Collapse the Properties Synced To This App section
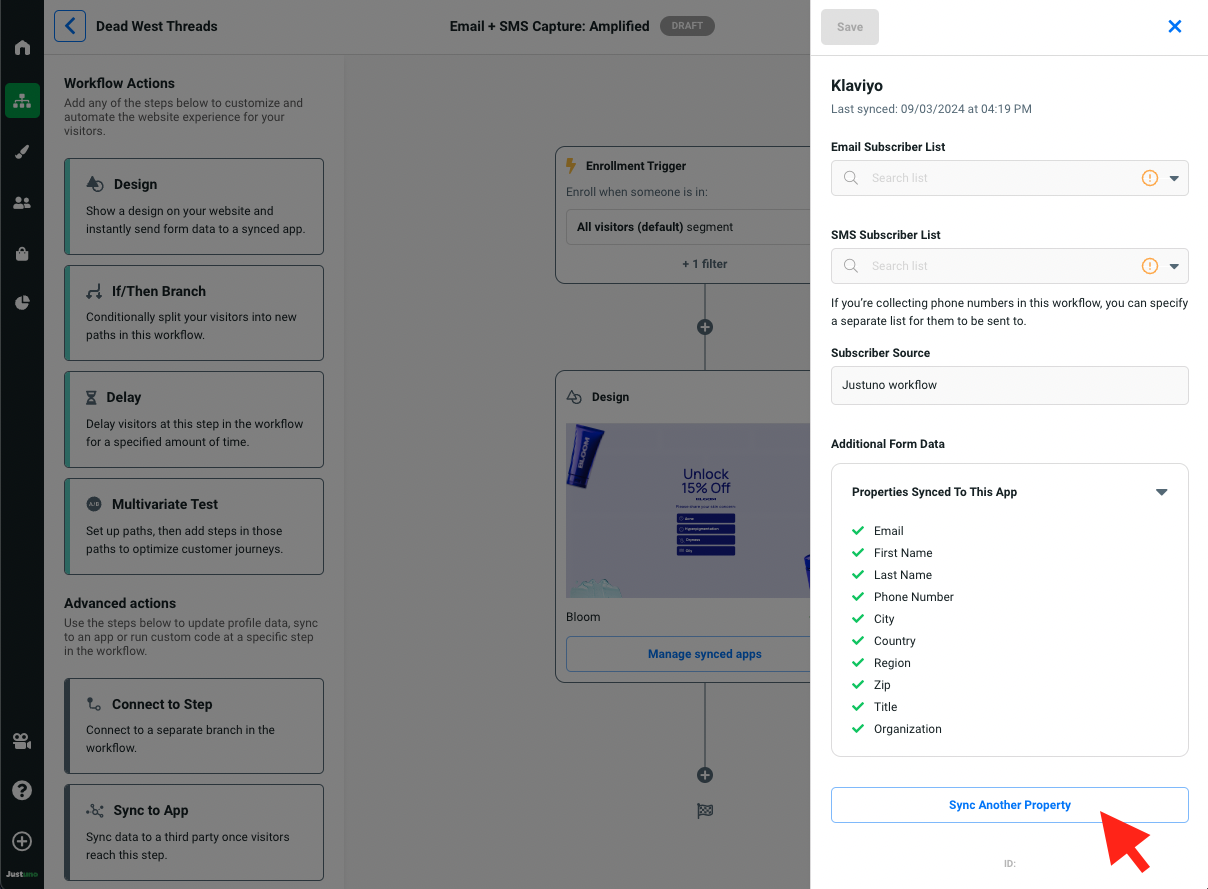Screen dimensions: 1208x889 (1161, 492)
